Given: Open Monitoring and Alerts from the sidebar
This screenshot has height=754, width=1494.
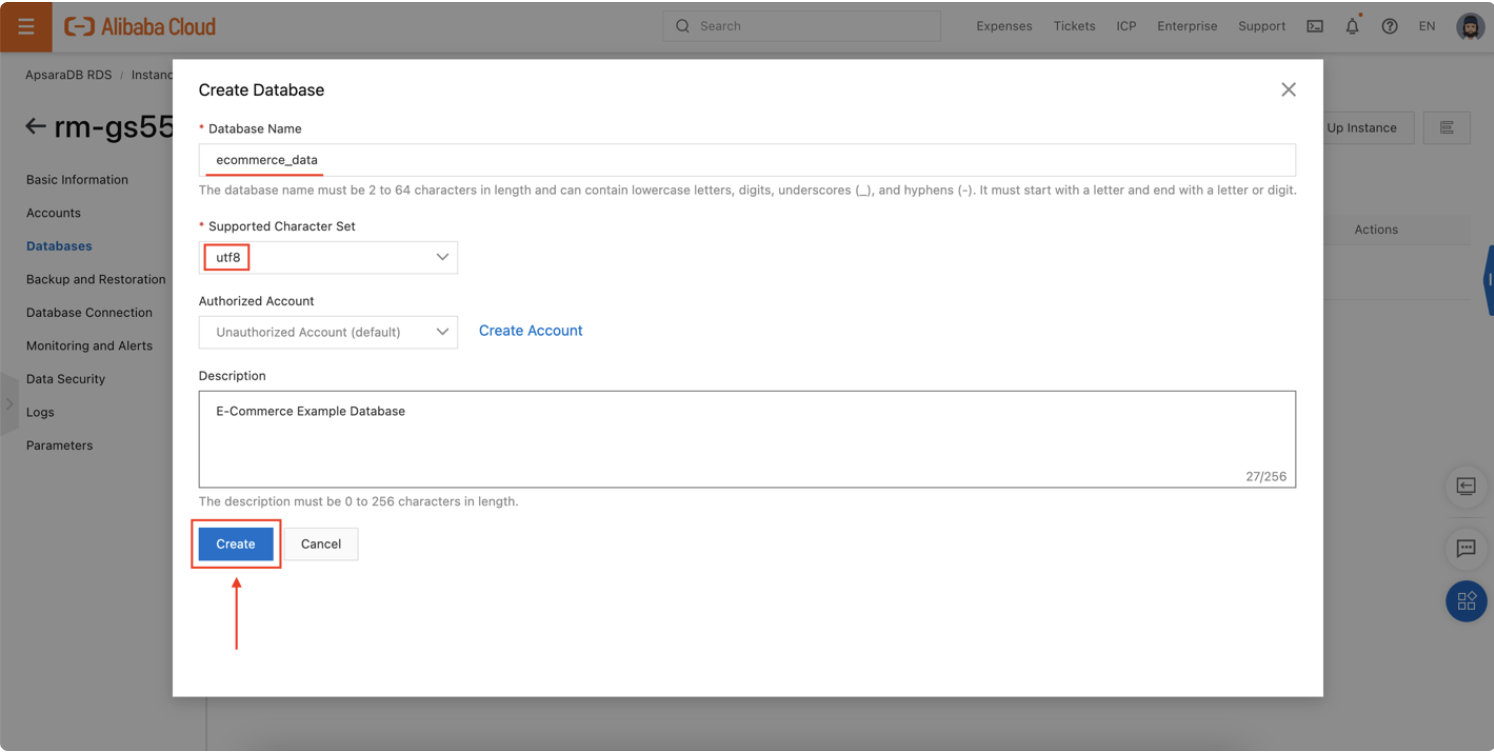Looking at the screenshot, I should click(89, 345).
